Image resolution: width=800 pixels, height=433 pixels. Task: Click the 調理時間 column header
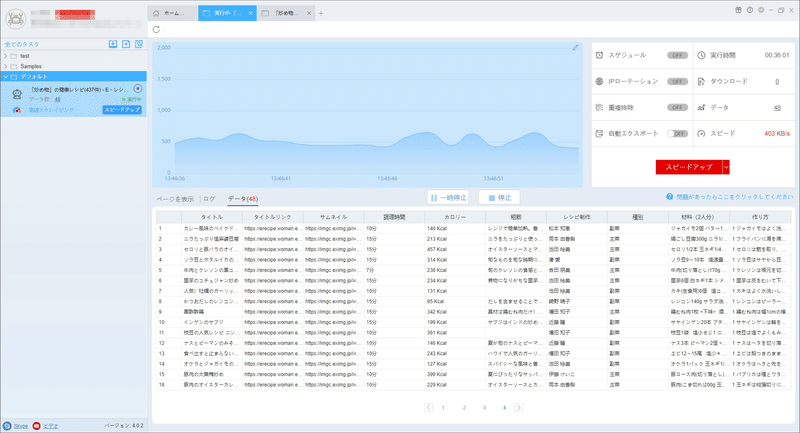pyautogui.click(x=394, y=217)
